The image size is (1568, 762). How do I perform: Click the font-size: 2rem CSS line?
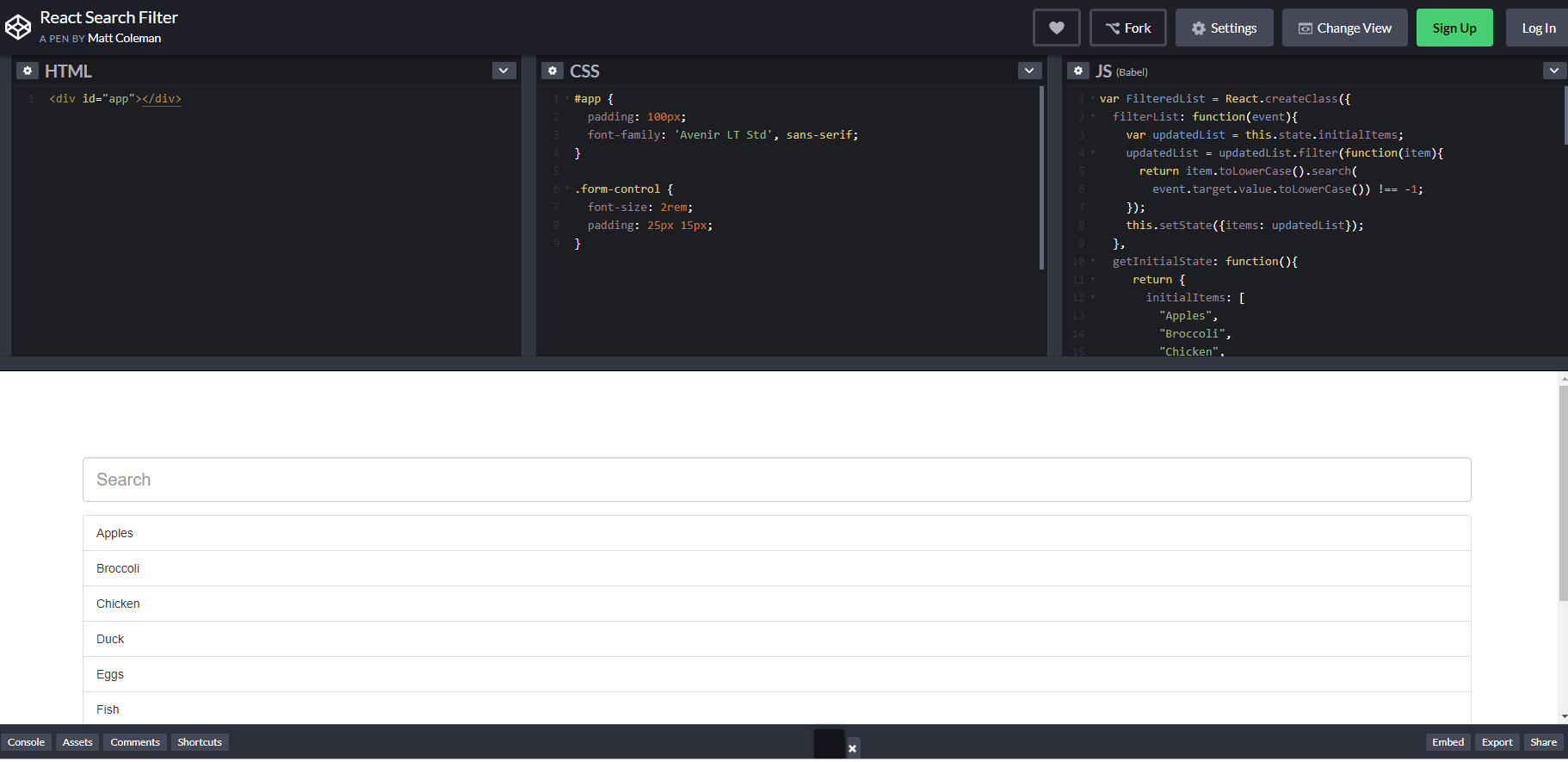[640, 208]
